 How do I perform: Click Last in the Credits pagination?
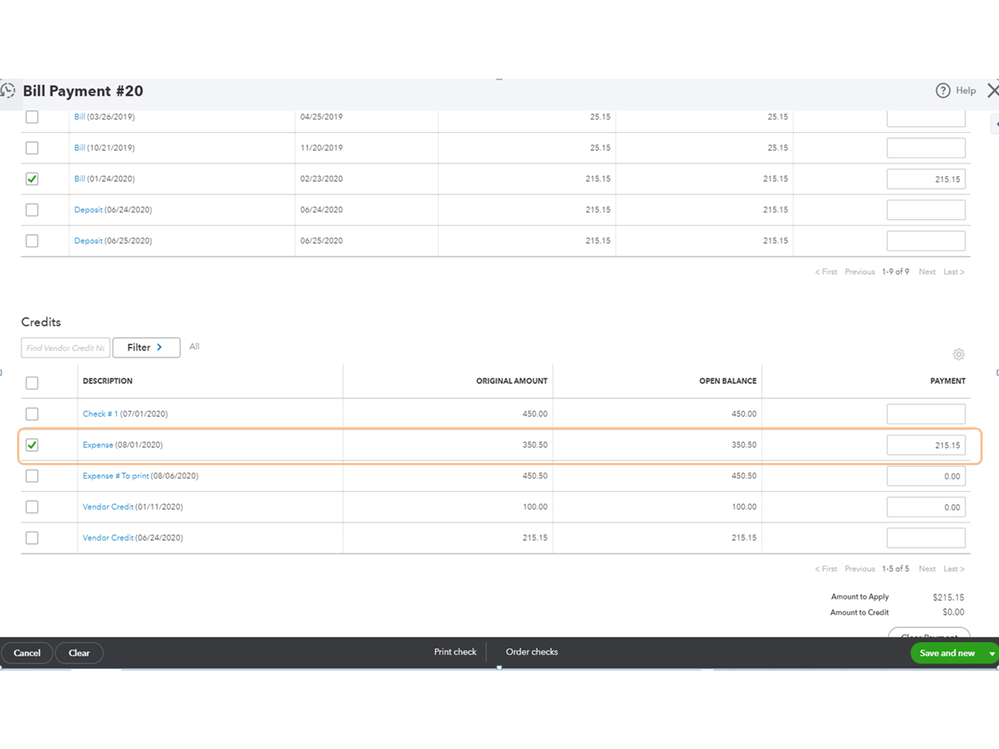point(954,569)
